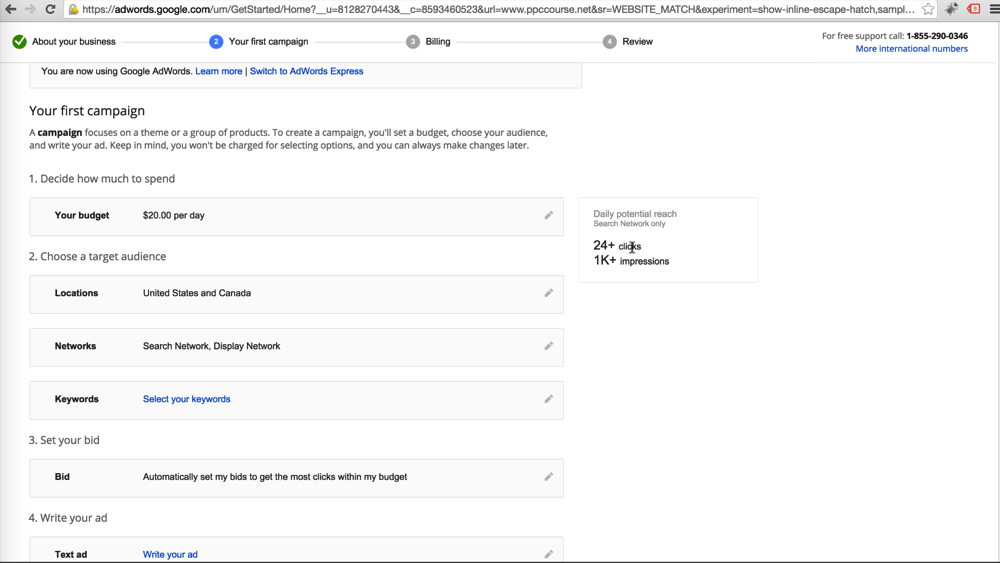
Task: Click the Bid label
Action: tap(62, 477)
